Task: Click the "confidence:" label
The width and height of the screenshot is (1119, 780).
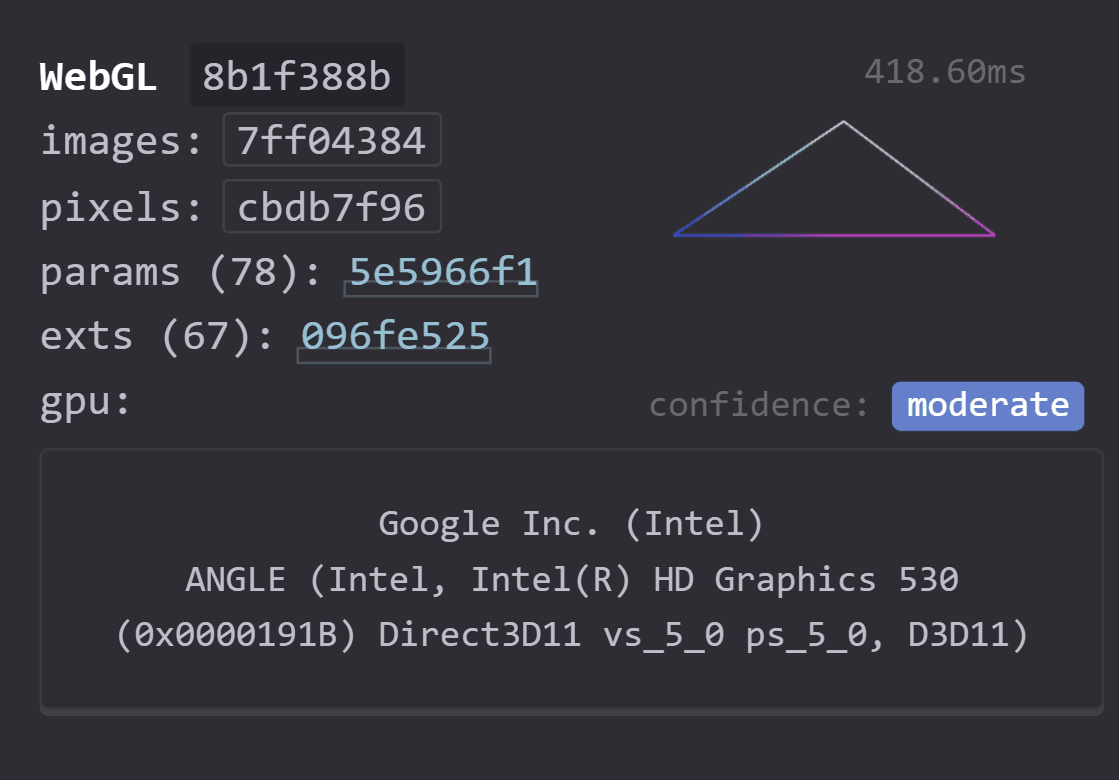Action: point(759,405)
